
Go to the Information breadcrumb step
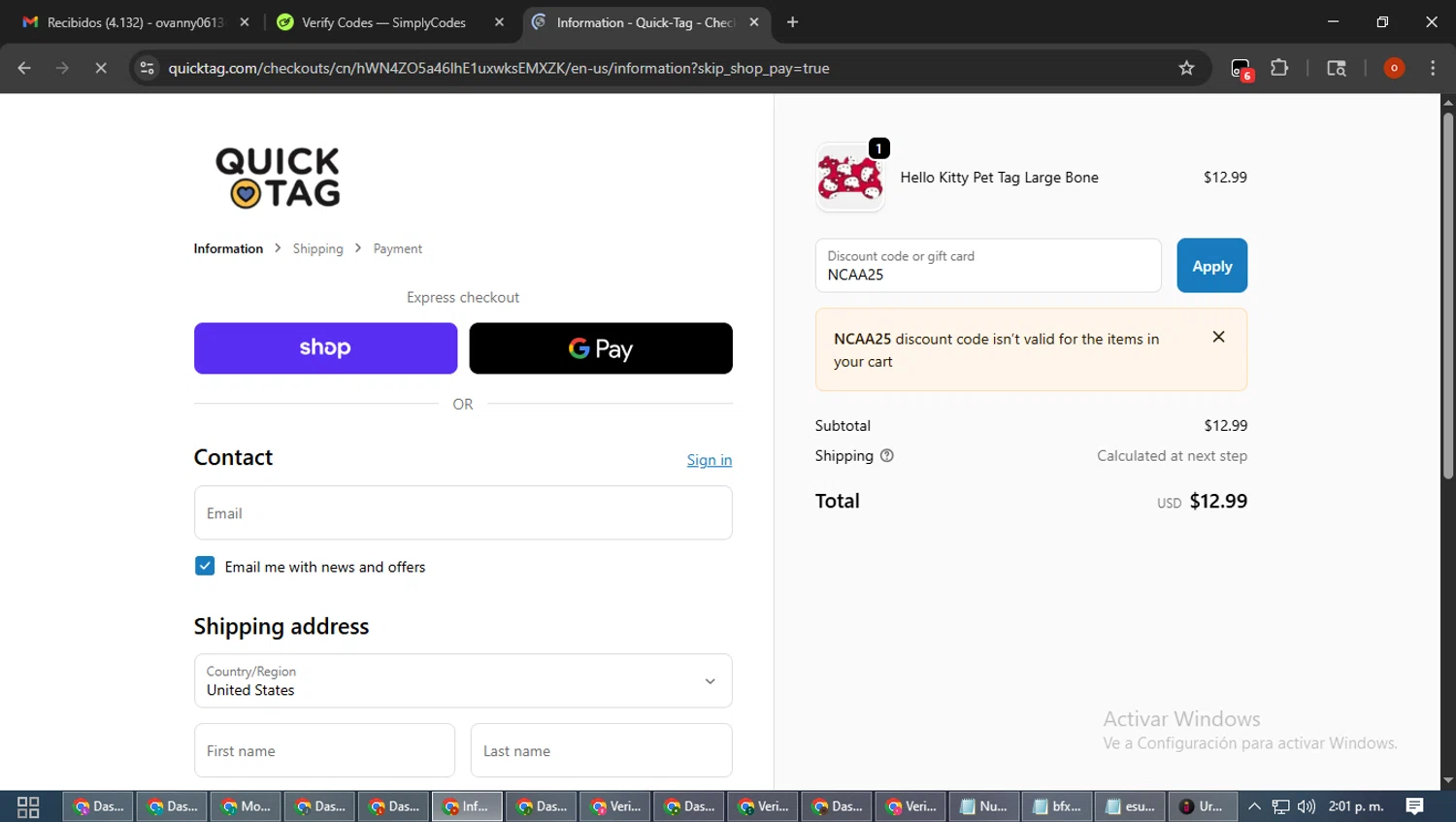228,248
